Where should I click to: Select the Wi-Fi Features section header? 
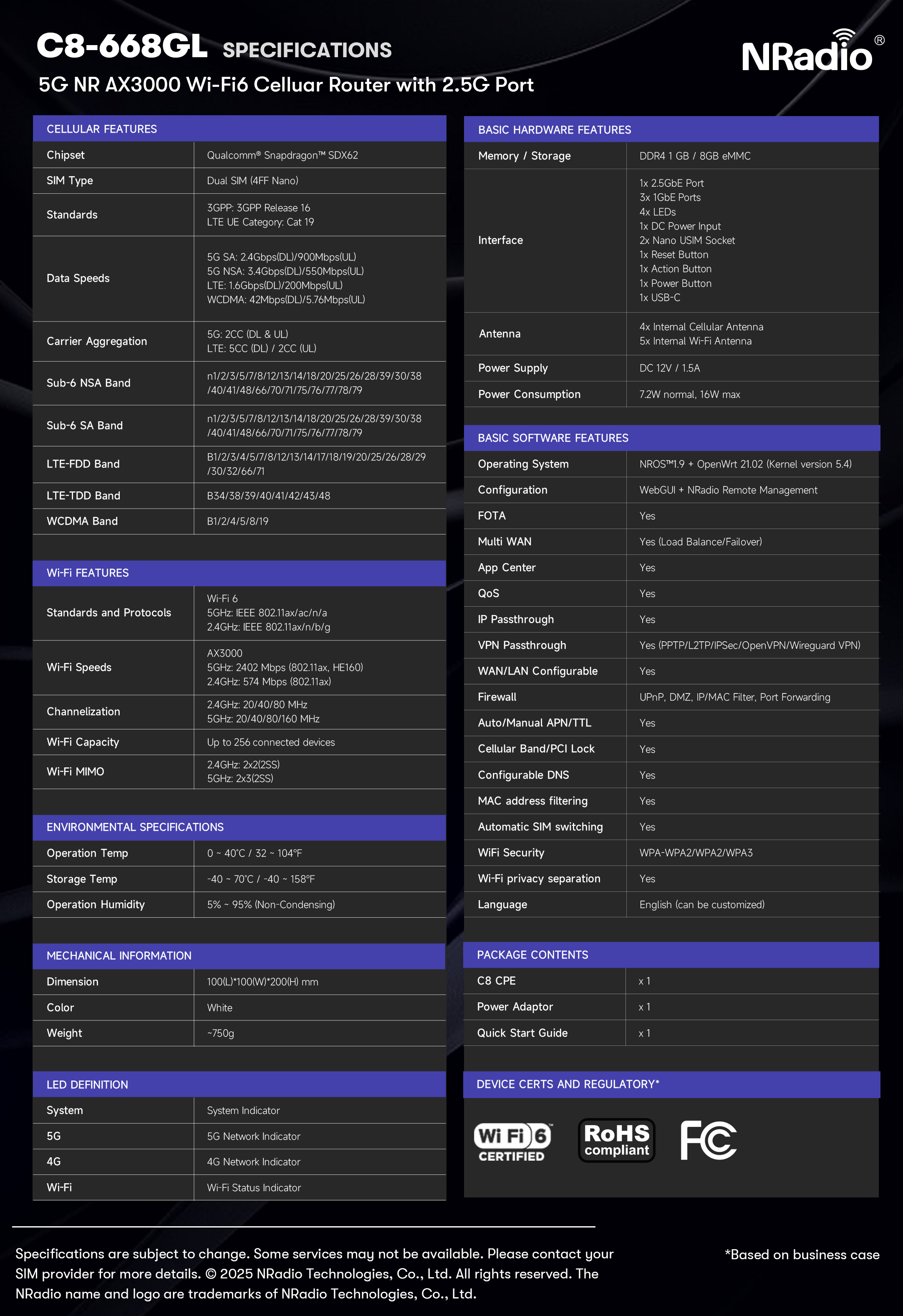tap(88, 572)
